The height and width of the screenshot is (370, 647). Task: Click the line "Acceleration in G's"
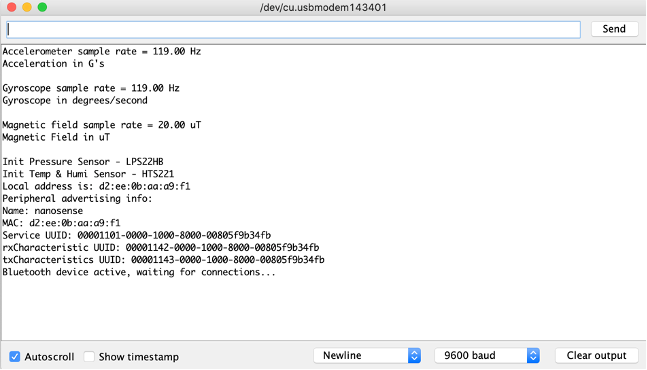click(x=53, y=64)
